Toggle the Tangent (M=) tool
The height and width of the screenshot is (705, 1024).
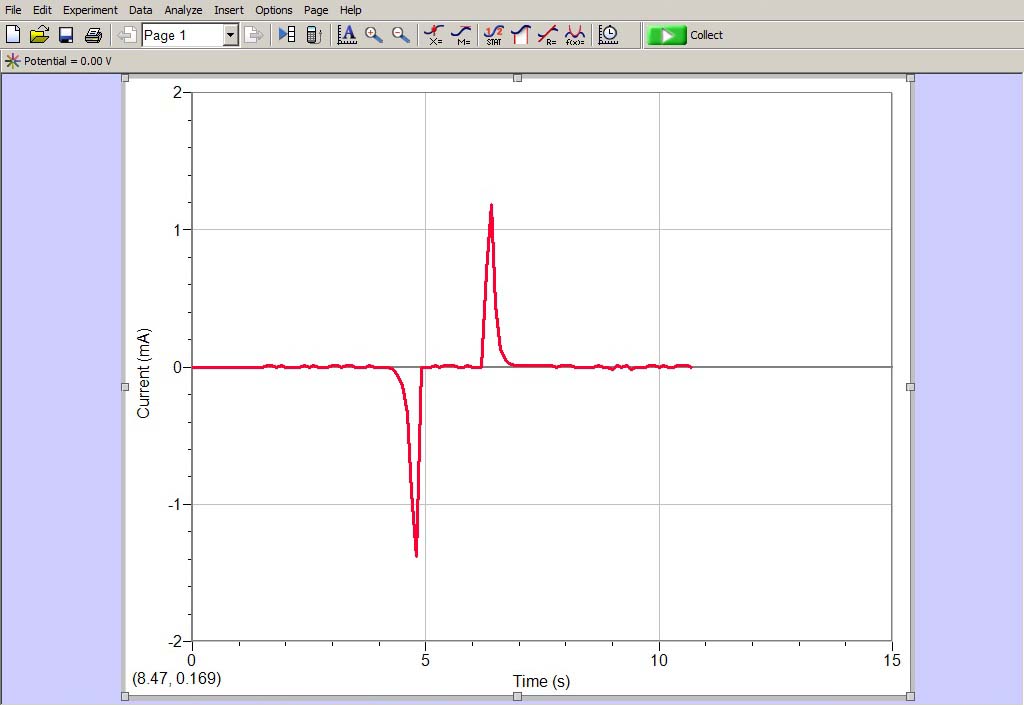click(x=461, y=35)
